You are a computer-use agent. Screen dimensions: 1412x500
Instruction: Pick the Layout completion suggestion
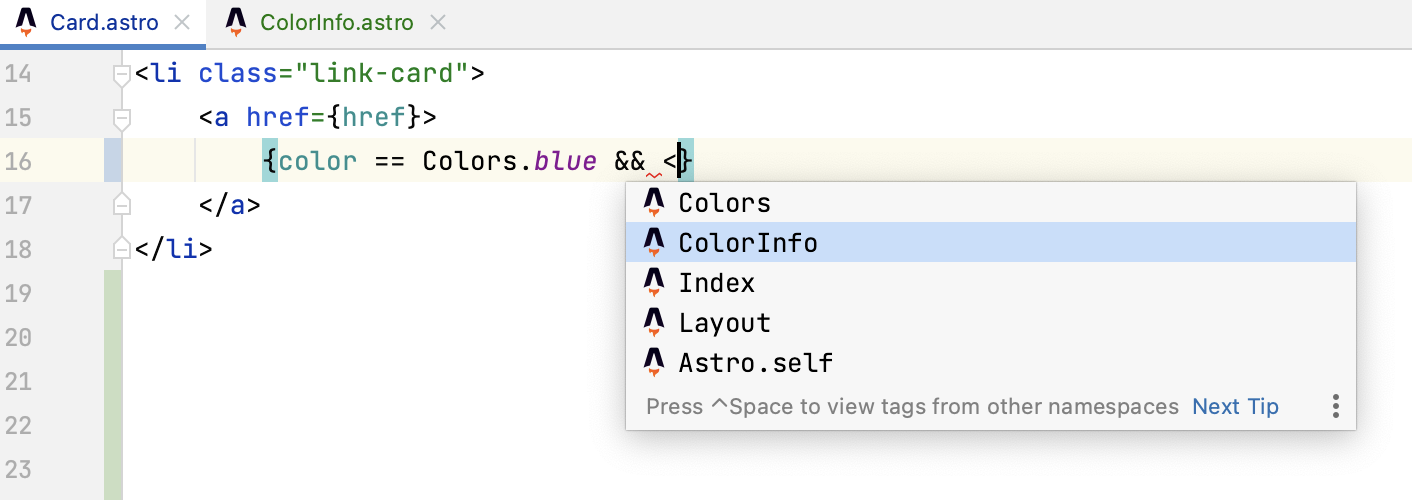724,323
